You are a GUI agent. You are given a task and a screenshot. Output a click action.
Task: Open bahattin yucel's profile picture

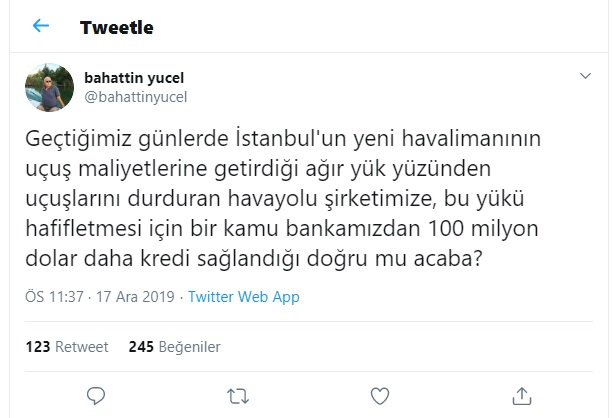(x=49, y=88)
